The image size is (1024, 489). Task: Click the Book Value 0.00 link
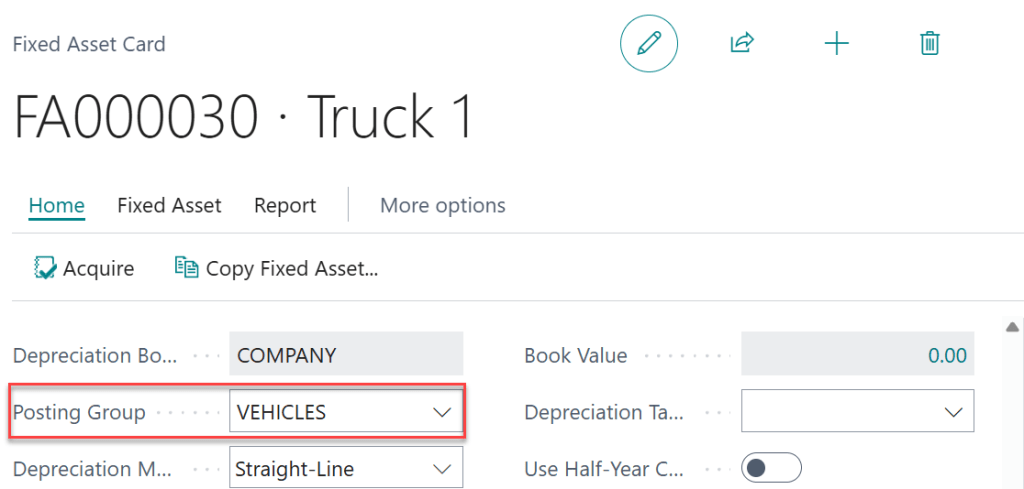(x=947, y=355)
